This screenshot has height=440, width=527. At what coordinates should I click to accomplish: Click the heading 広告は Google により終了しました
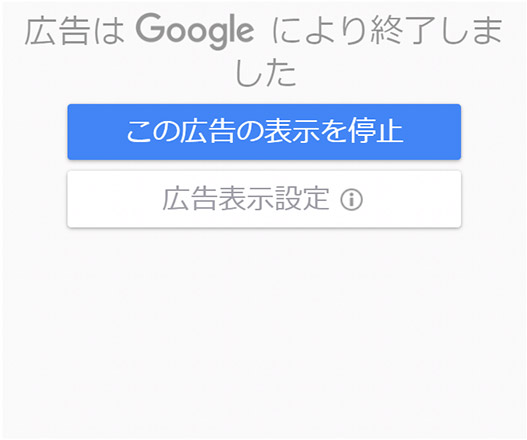pyautogui.click(x=264, y=50)
